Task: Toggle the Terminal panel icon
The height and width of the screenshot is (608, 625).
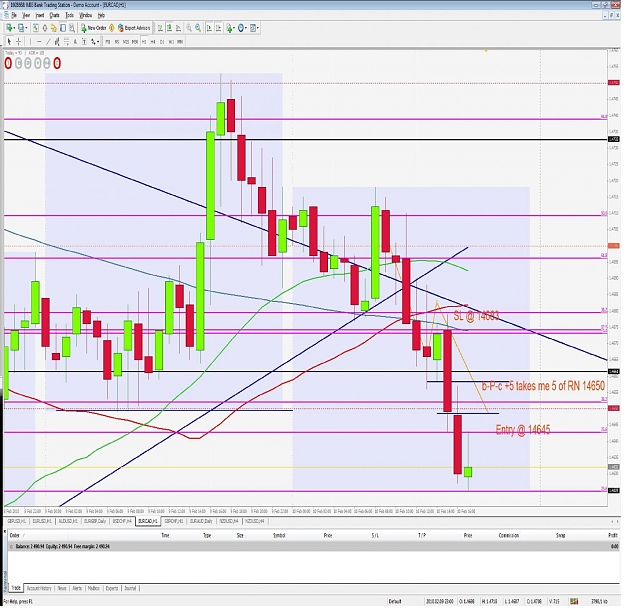Action: coord(63,28)
